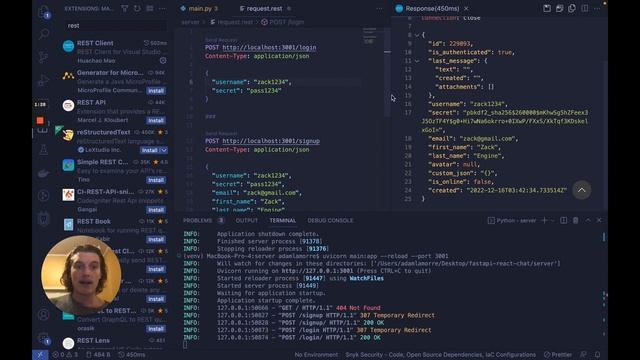Split the terminal pane
Viewport: 640px width, 360px height.
tap(564, 220)
